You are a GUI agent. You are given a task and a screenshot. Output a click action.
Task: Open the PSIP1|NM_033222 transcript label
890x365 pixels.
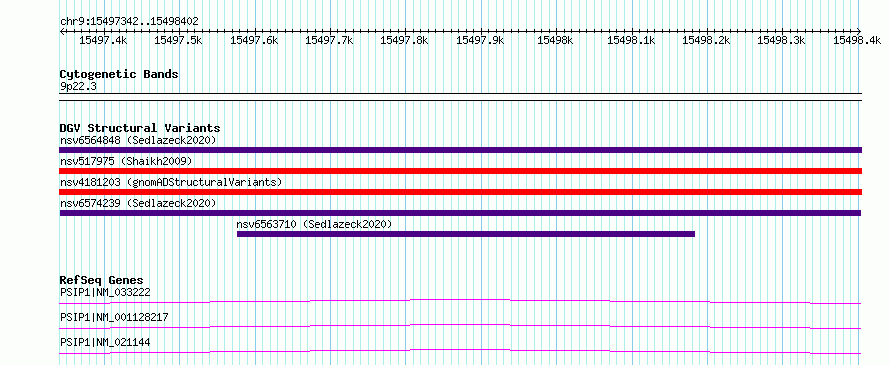click(106, 292)
